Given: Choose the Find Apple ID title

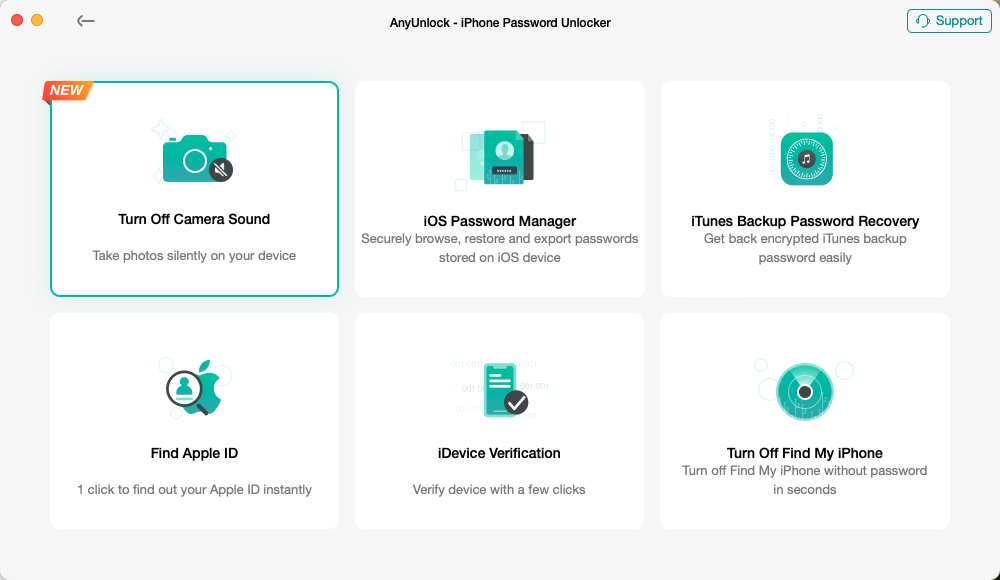Looking at the screenshot, I should click(x=194, y=453).
